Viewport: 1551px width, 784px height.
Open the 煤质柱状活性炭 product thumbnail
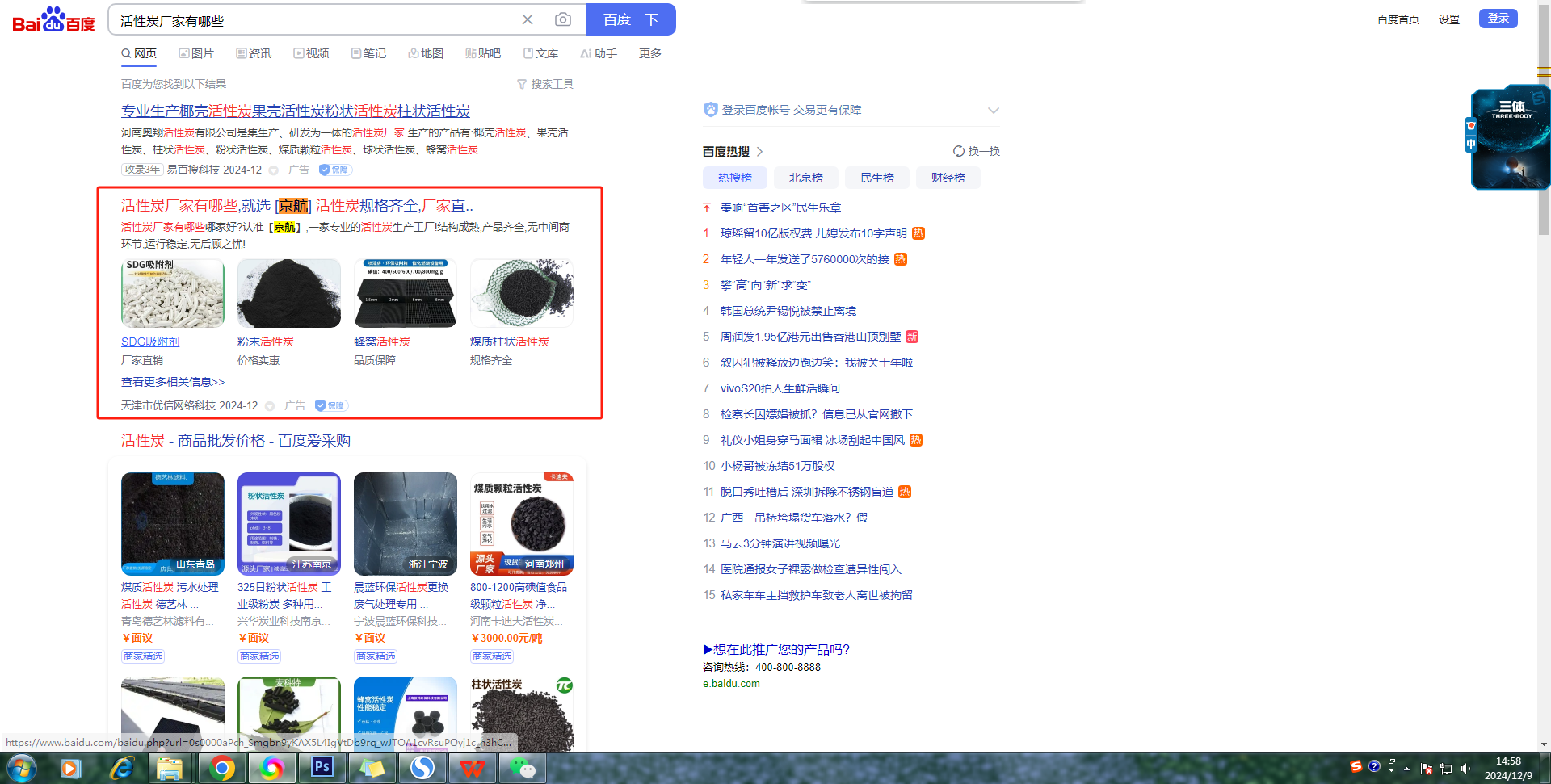click(522, 292)
